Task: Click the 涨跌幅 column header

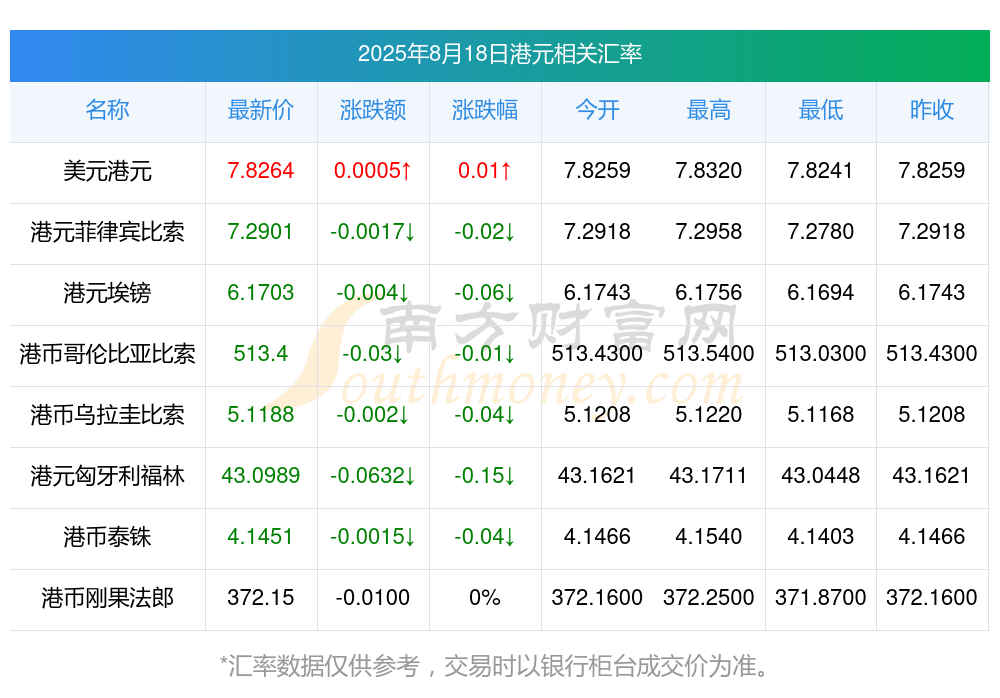Action: [485, 110]
